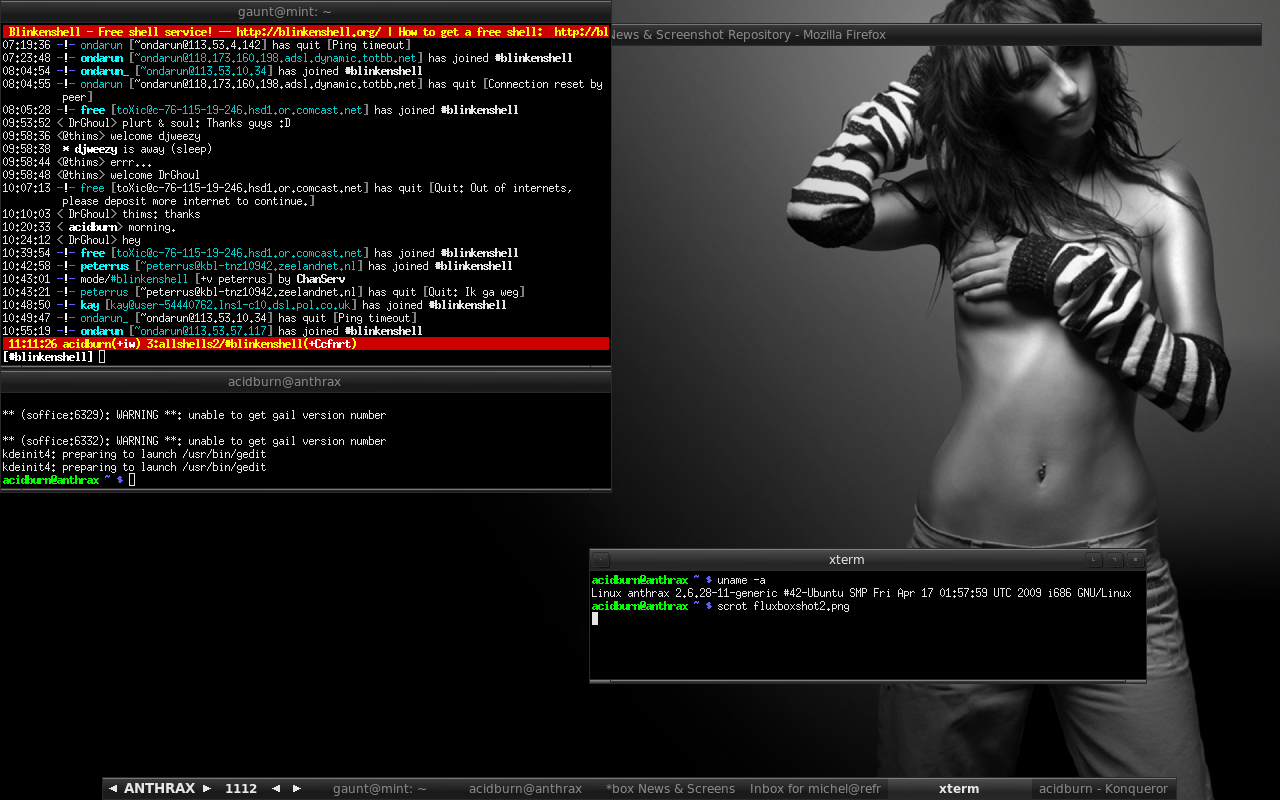Click the [#blinkenshell] IRC input prompt
Image resolution: width=1280 pixels, height=800 pixels.
point(49,357)
